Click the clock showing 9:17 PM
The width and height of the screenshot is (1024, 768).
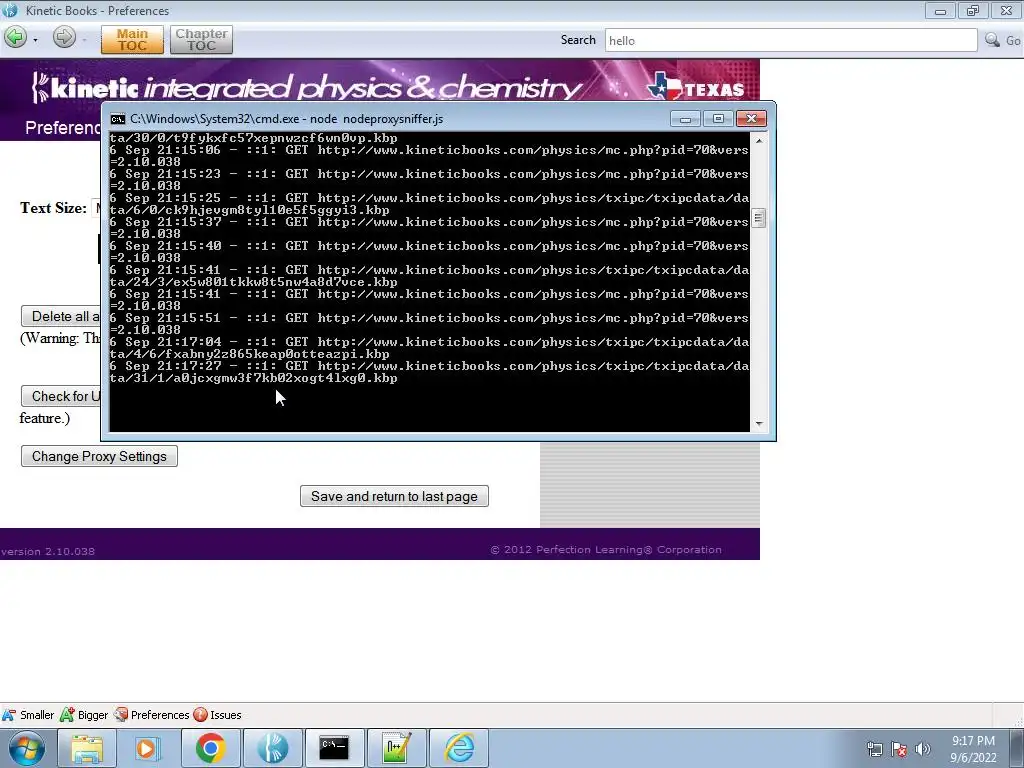[973, 749]
